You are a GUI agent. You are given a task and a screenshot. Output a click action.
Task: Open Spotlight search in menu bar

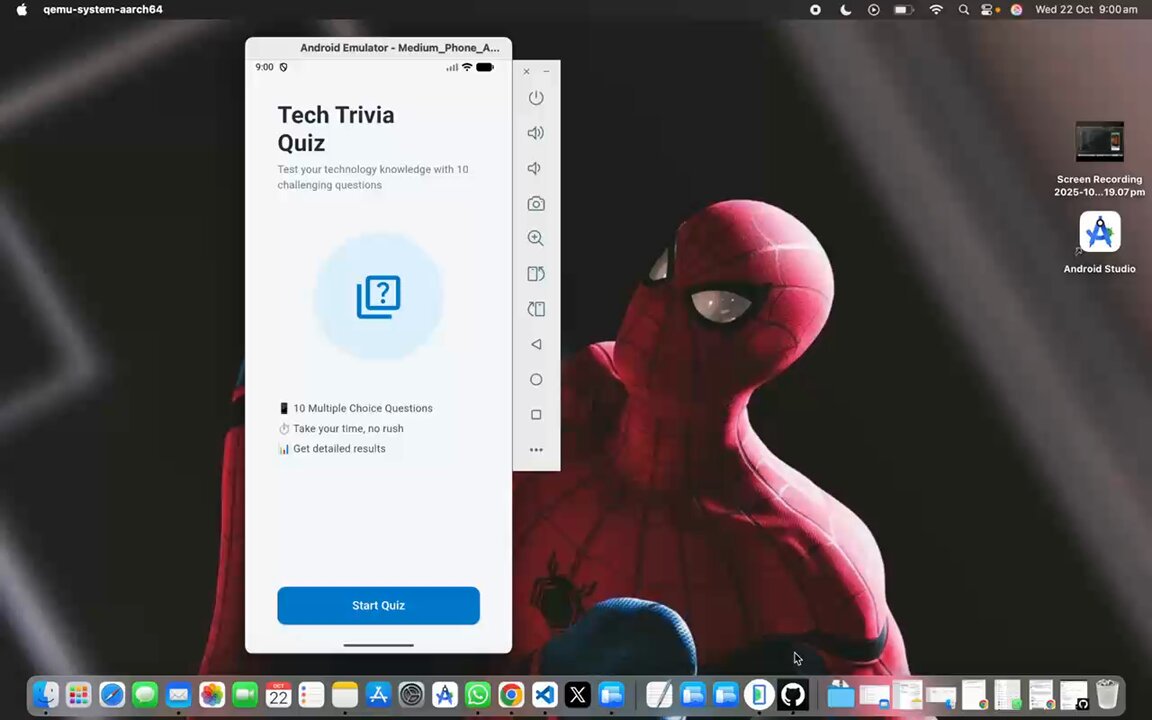coord(963,10)
